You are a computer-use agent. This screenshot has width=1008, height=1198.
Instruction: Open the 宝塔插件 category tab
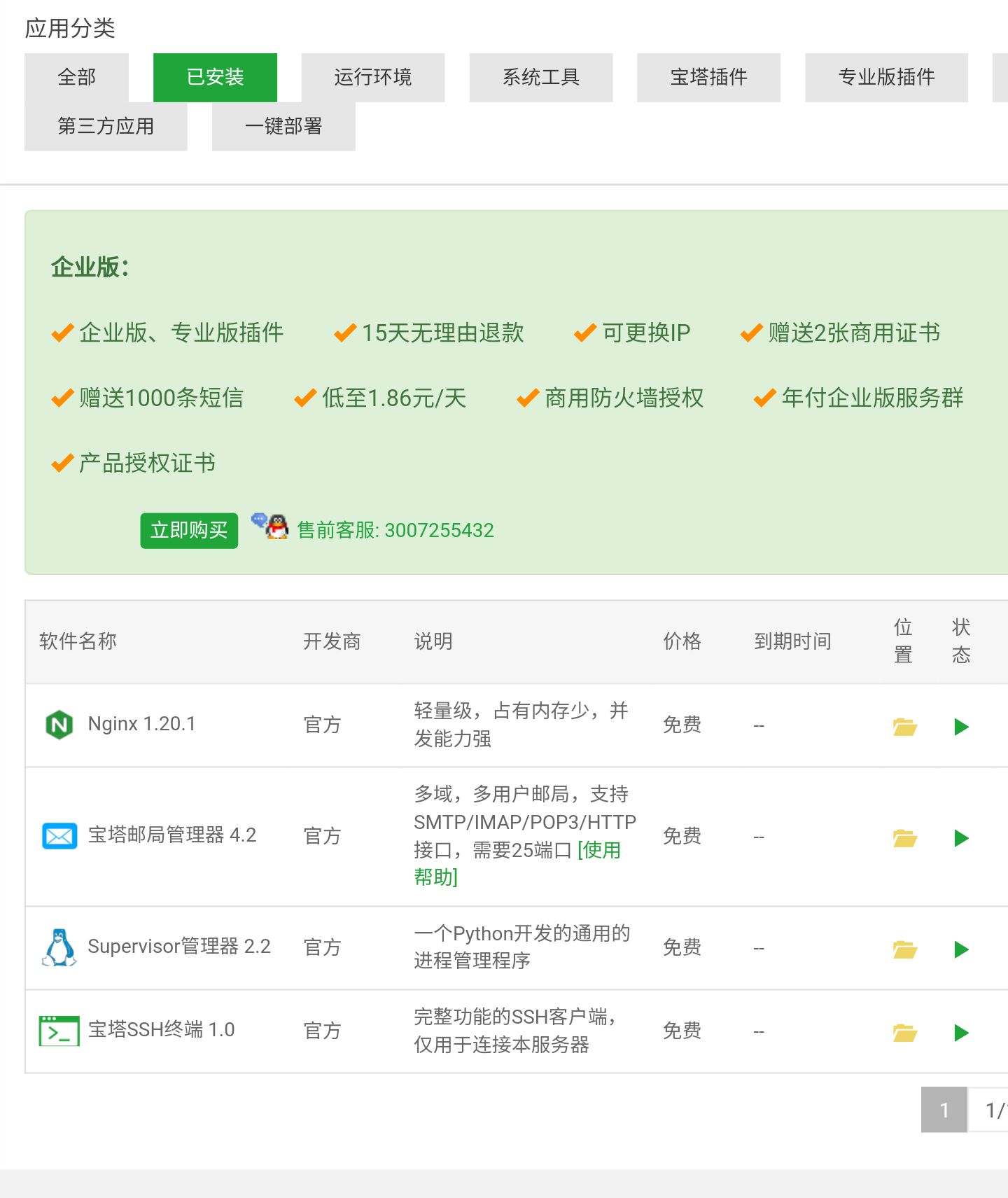pyautogui.click(x=708, y=77)
